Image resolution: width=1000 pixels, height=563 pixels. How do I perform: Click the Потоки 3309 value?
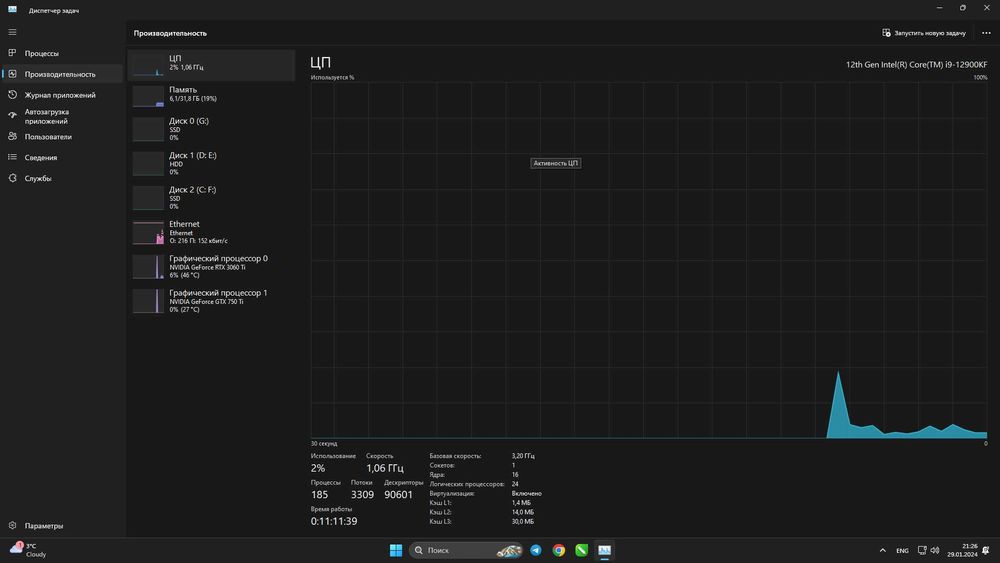point(362,495)
